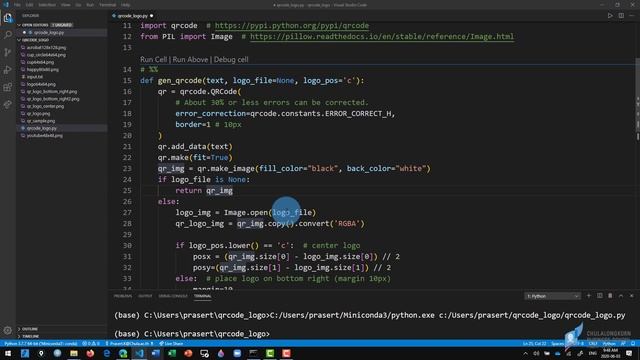This screenshot has width=640, height=360.
Task: Open qr_sample.png in the file tree
Action: pyautogui.click(x=41, y=121)
